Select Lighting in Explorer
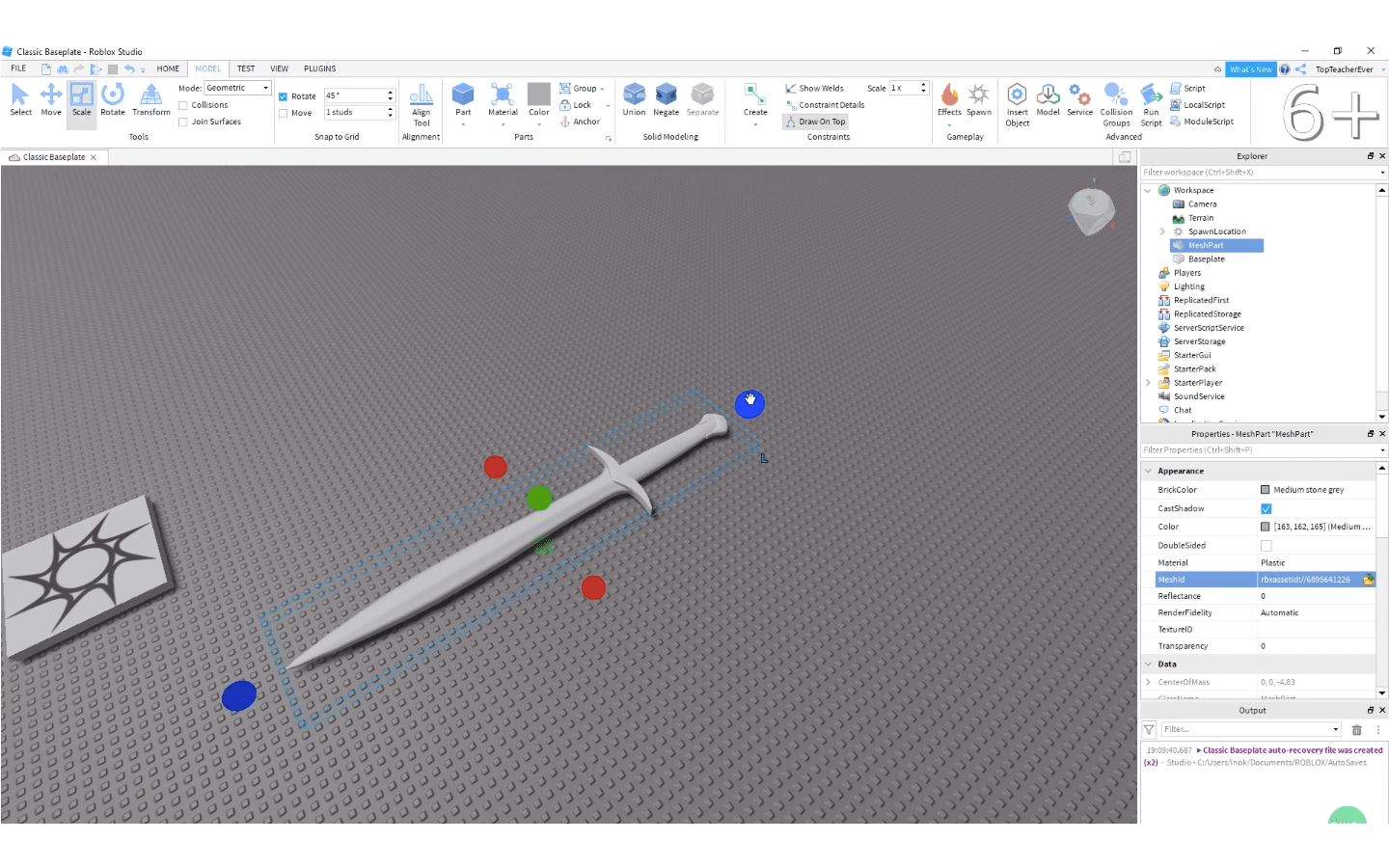 coord(1188,286)
